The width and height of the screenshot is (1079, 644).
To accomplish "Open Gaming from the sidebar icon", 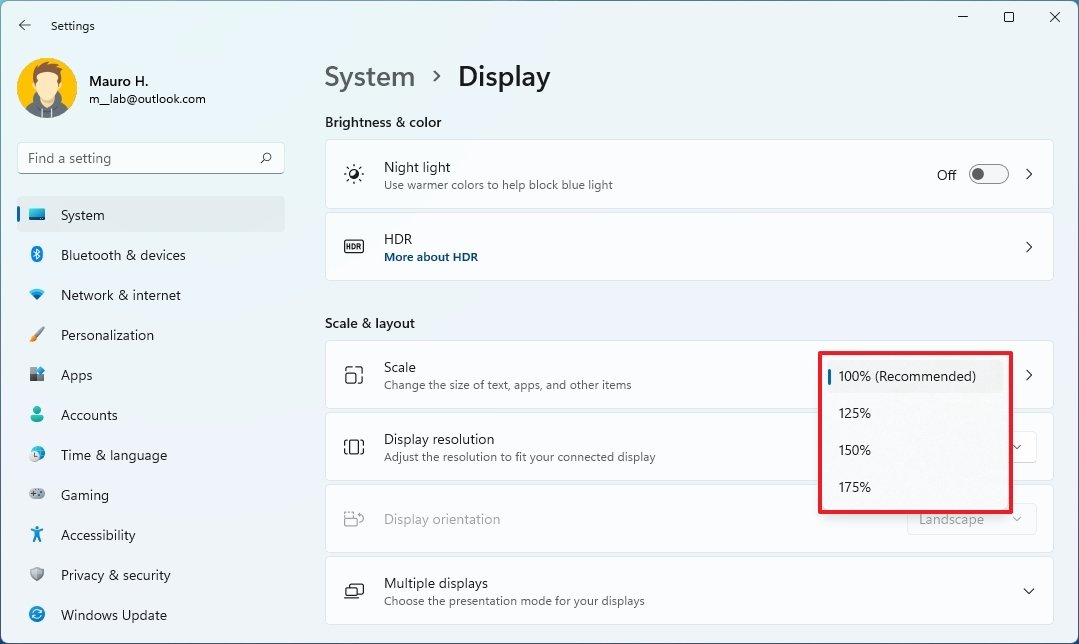I will coord(36,495).
